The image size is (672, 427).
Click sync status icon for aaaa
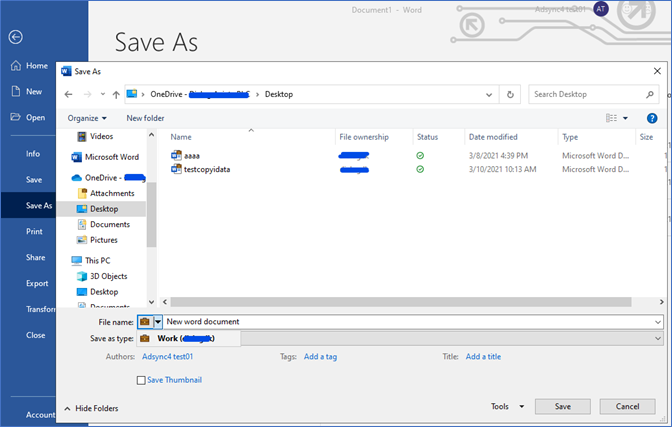[420, 156]
